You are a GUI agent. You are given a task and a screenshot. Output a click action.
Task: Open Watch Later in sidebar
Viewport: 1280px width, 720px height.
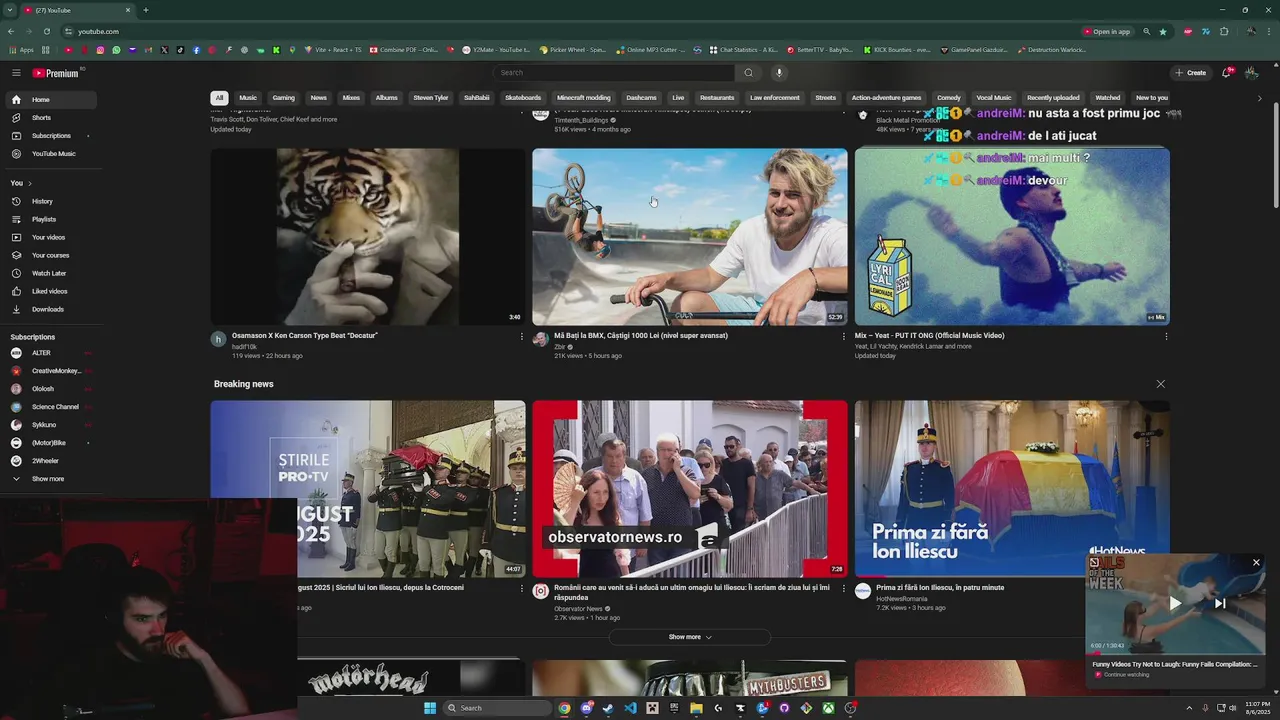[49, 273]
